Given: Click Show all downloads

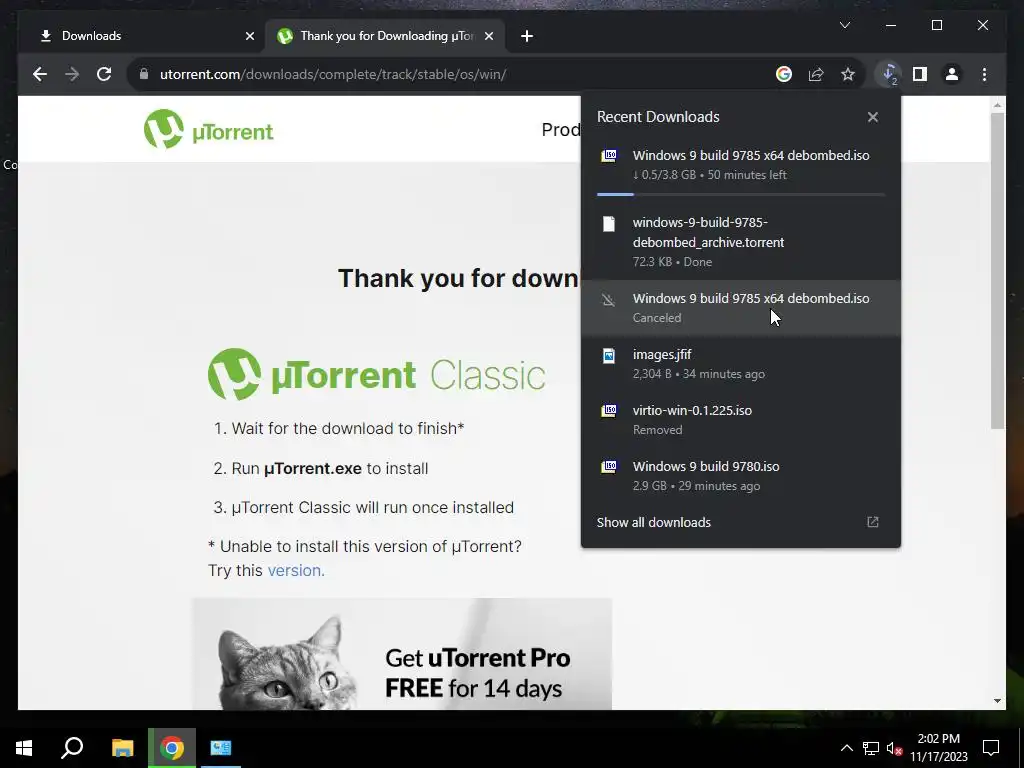Looking at the screenshot, I should pos(654,522).
